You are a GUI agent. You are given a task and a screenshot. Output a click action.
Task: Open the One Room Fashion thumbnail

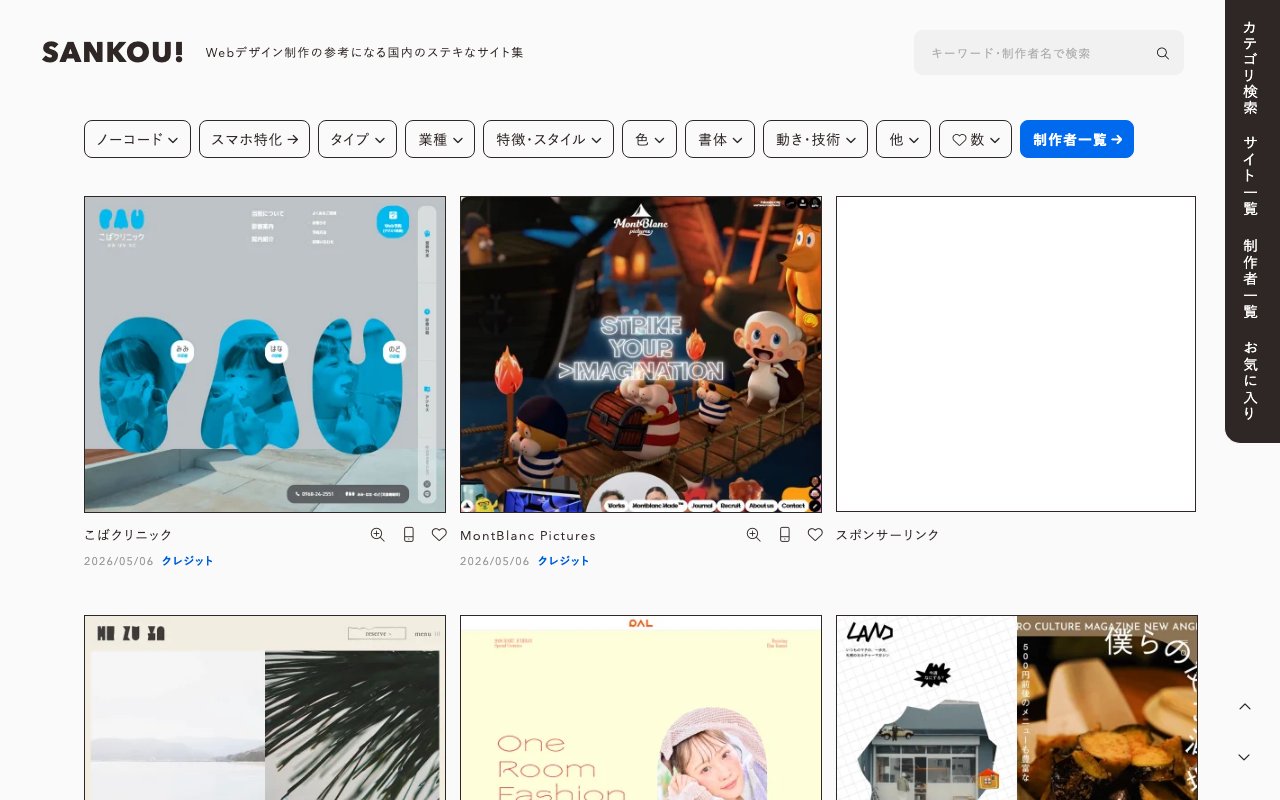point(641,707)
